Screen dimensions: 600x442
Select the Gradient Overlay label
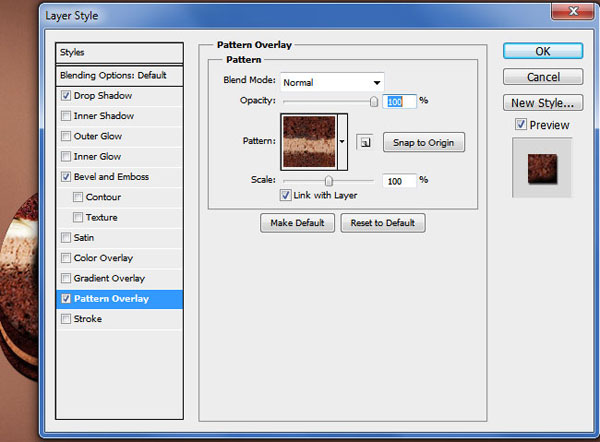coord(109,278)
